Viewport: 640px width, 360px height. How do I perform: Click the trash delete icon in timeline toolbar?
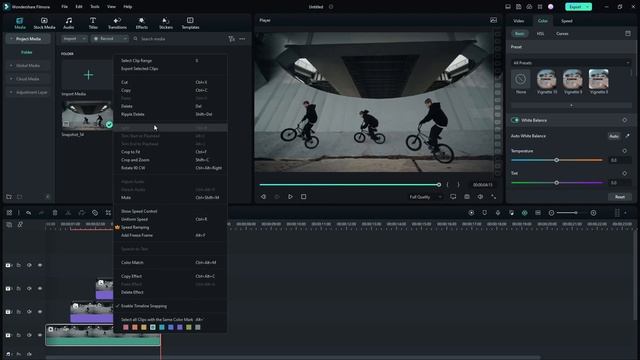[x=55, y=213]
